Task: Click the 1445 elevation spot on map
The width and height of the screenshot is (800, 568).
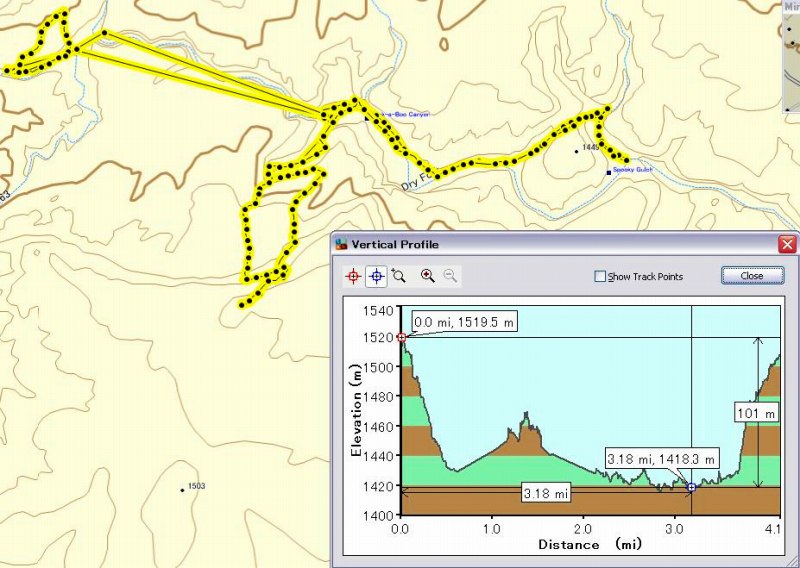Action: (x=577, y=151)
